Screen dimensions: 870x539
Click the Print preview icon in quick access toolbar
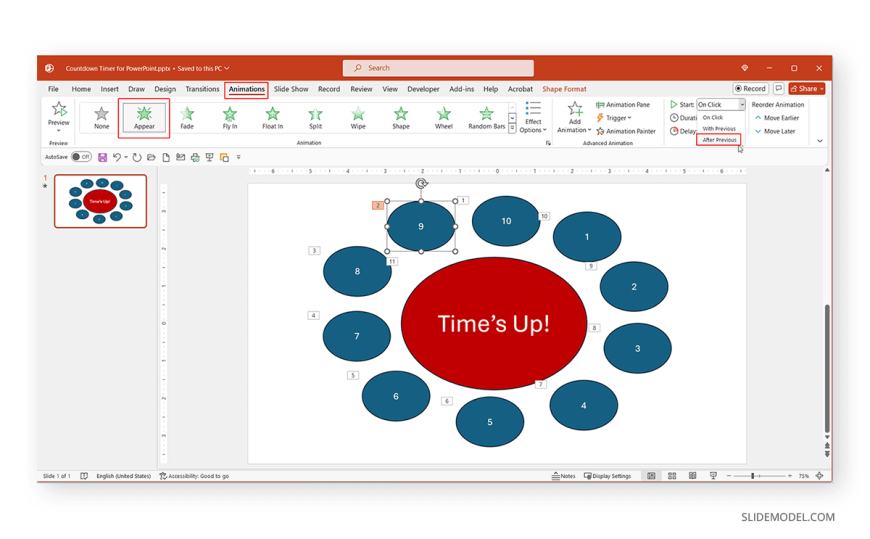point(195,158)
